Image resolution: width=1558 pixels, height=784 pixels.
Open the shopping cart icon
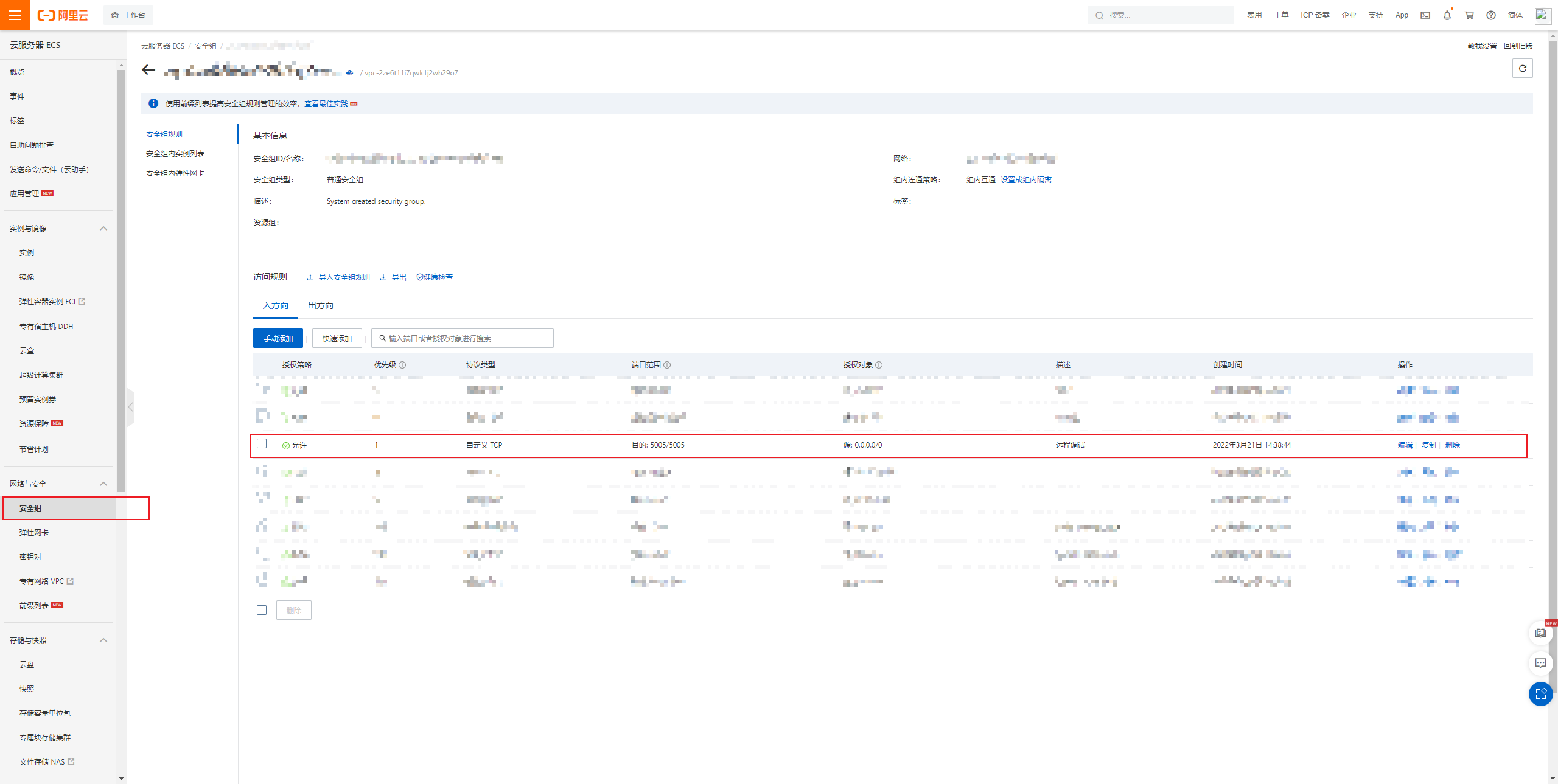click(x=1469, y=15)
